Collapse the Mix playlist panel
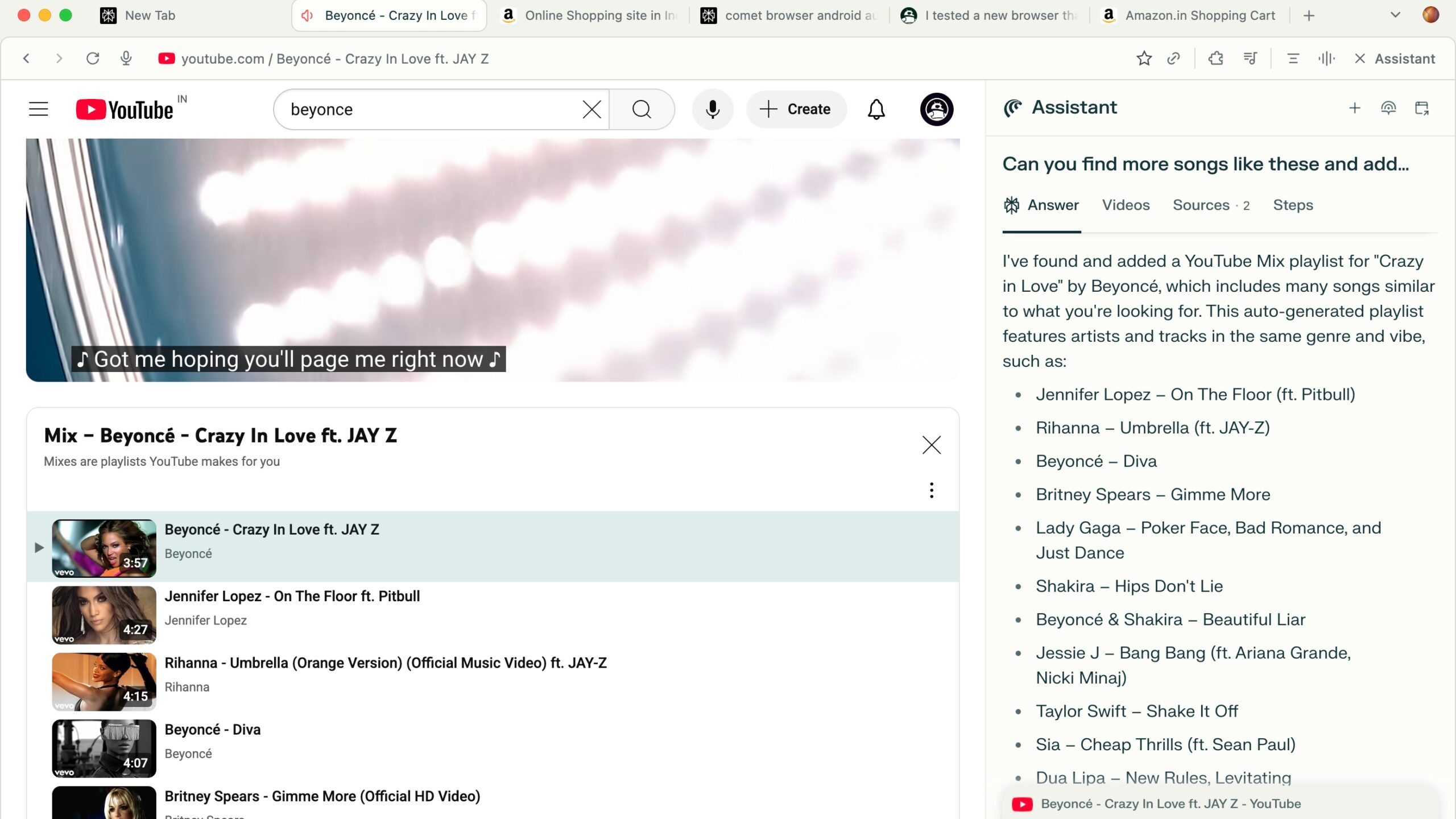Viewport: 1456px width, 819px height. (931, 445)
